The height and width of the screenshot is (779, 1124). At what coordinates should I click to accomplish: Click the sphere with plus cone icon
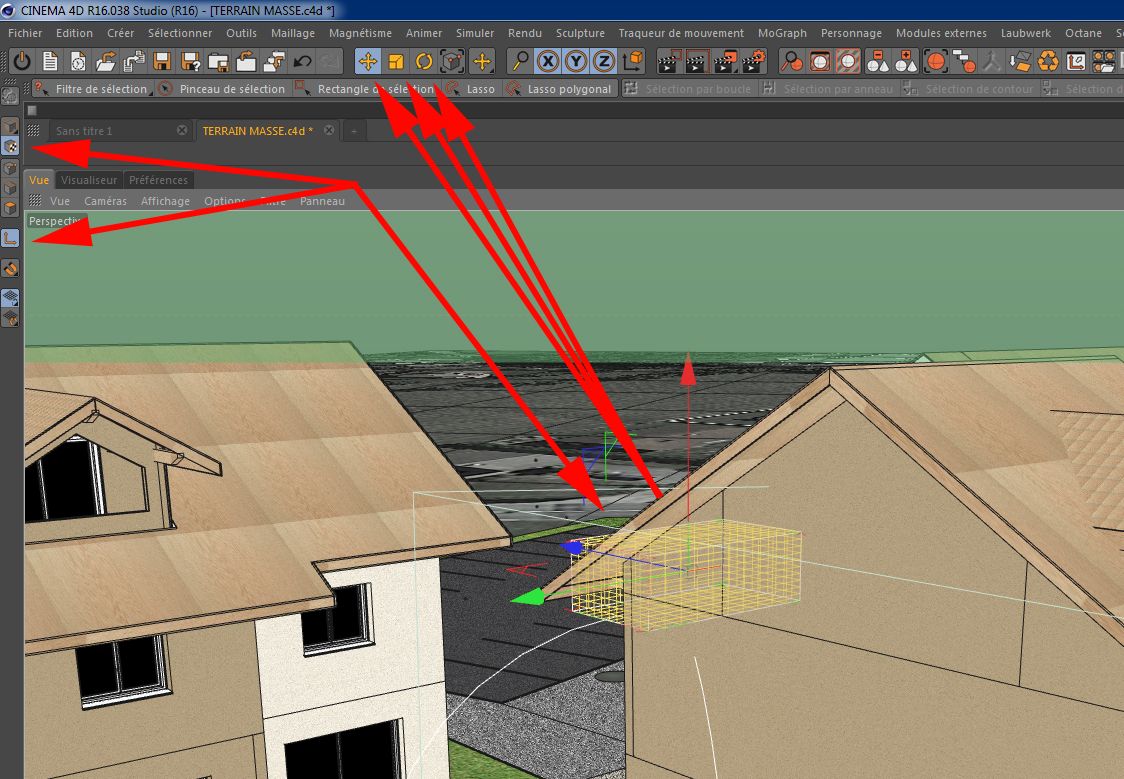click(905, 62)
